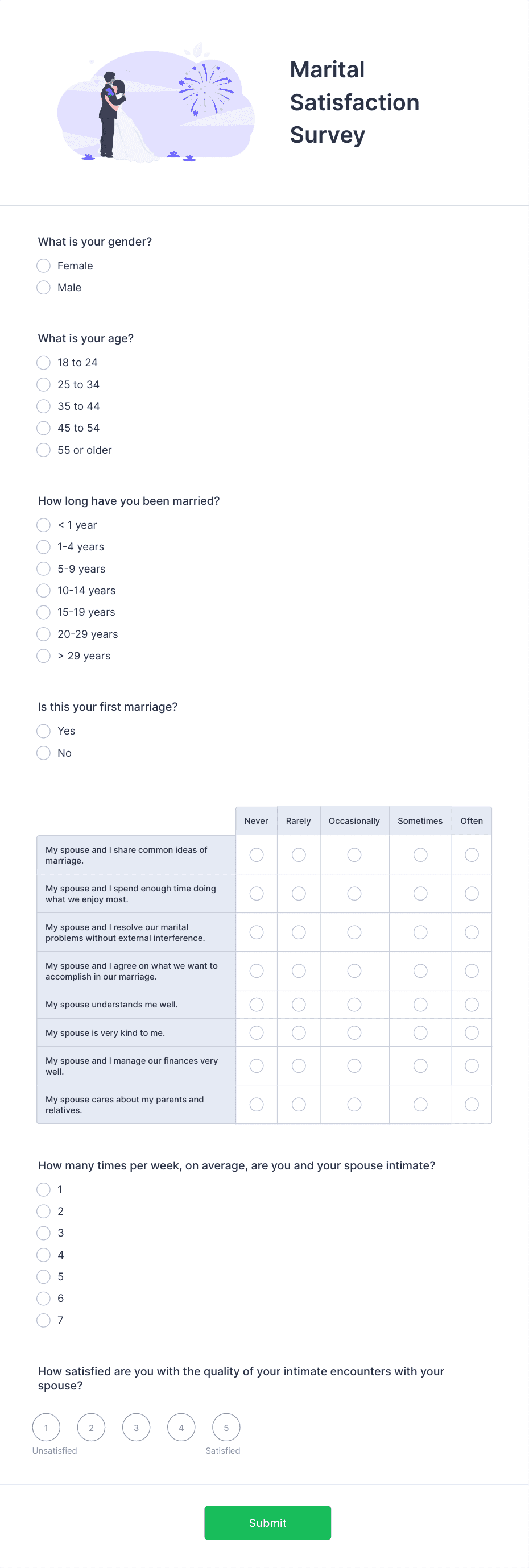Select Male for the gender question
Screen dimensions: 529x1568
coord(43,287)
